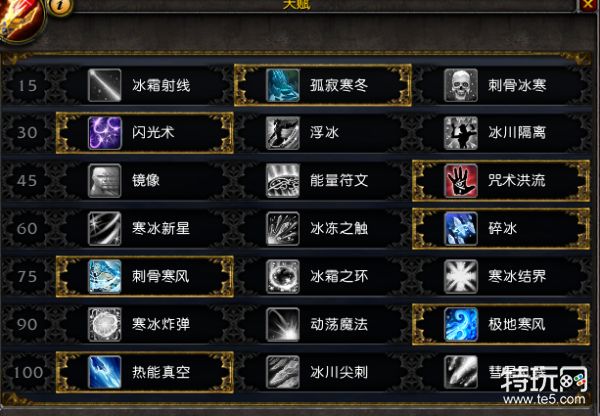This screenshot has height=416, width=600.
Task: Select the 冰霜之环 ring icon
Action: coord(283,276)
